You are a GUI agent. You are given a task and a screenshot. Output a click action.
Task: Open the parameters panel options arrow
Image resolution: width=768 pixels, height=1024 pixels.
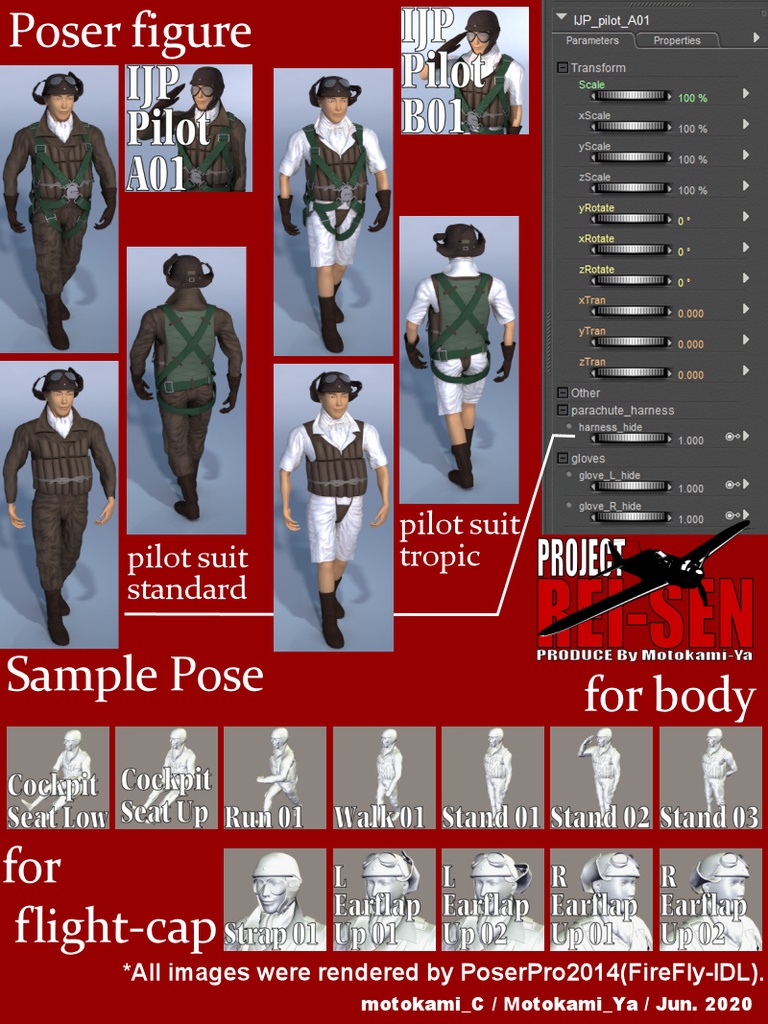(x=756, y=39)
